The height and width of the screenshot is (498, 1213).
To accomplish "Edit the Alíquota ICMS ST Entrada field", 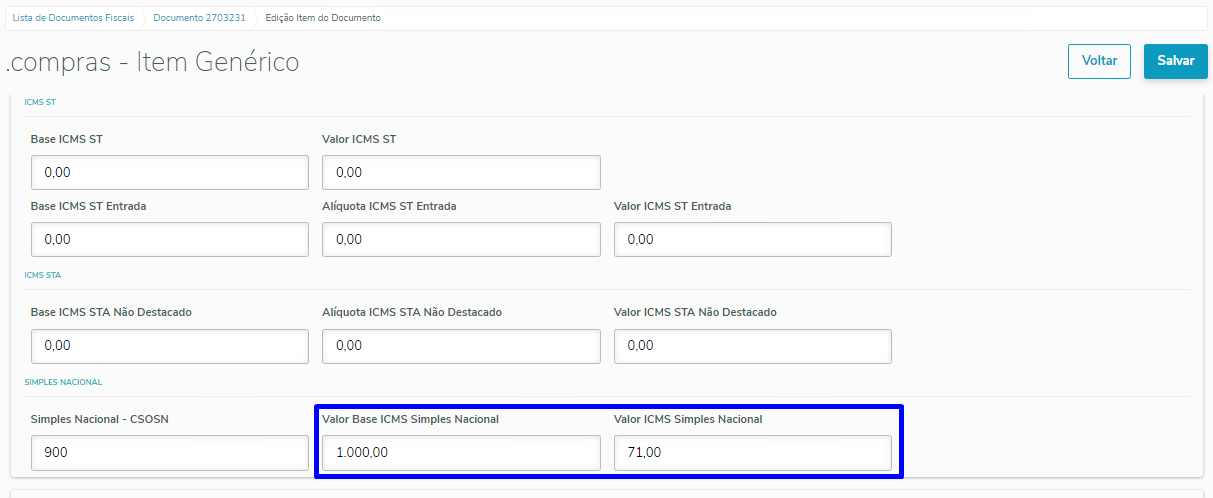I will point(461,240).
